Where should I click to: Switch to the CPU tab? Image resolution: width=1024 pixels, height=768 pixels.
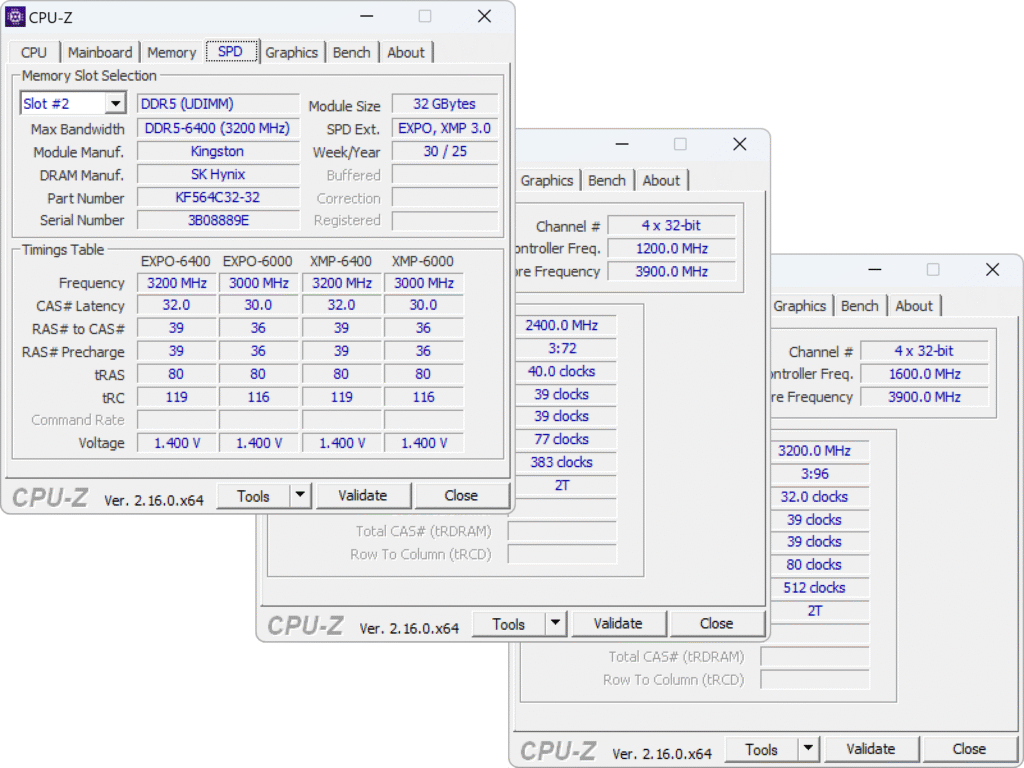[34, 52]
